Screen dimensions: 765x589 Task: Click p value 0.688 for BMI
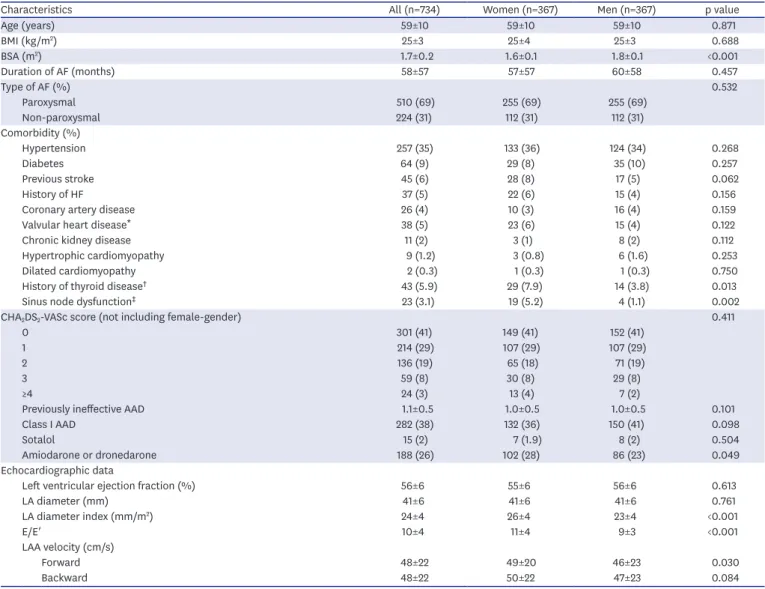point(725,41)
